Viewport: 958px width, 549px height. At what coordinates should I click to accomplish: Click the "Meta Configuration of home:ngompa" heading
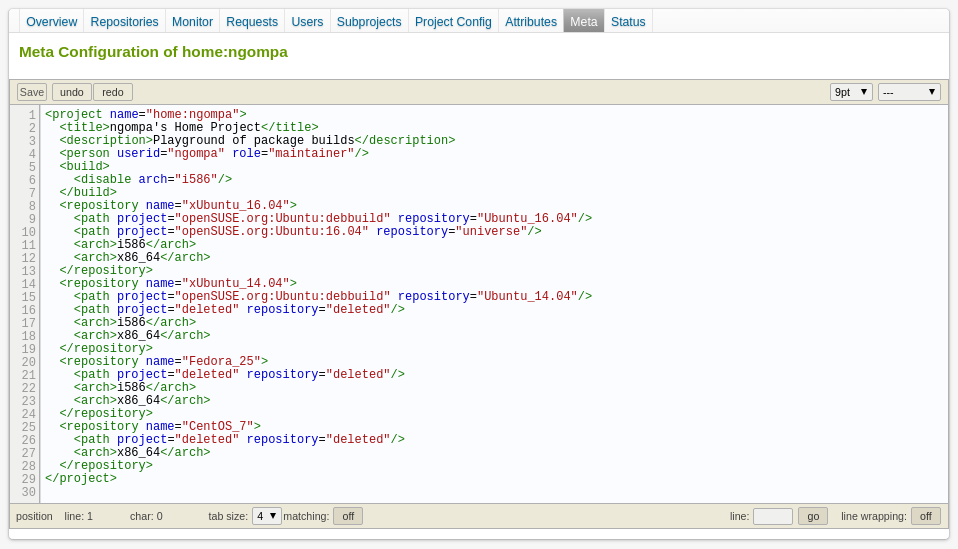153,52
